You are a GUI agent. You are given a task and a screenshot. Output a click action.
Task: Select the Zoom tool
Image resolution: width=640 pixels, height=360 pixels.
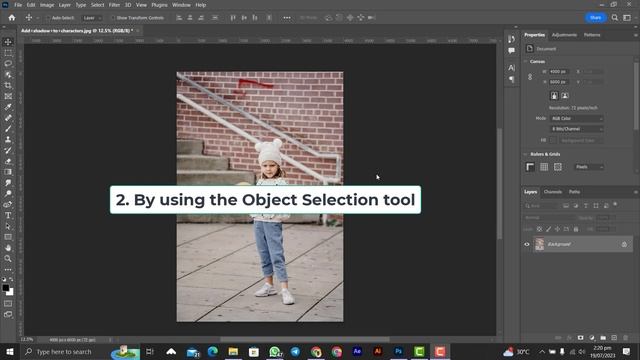8,258
